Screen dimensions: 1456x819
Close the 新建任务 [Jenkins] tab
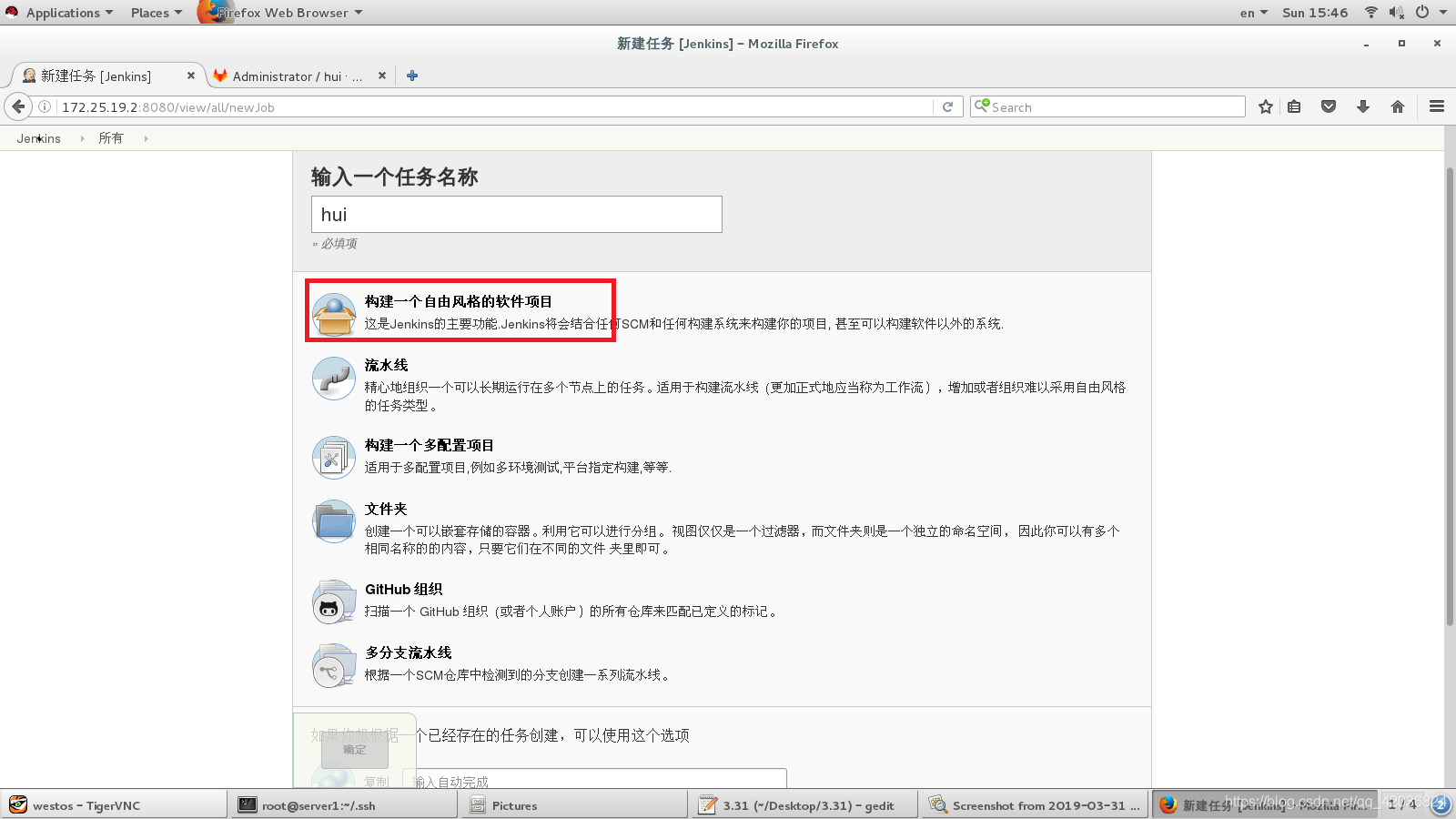click(x=191, y=76)
